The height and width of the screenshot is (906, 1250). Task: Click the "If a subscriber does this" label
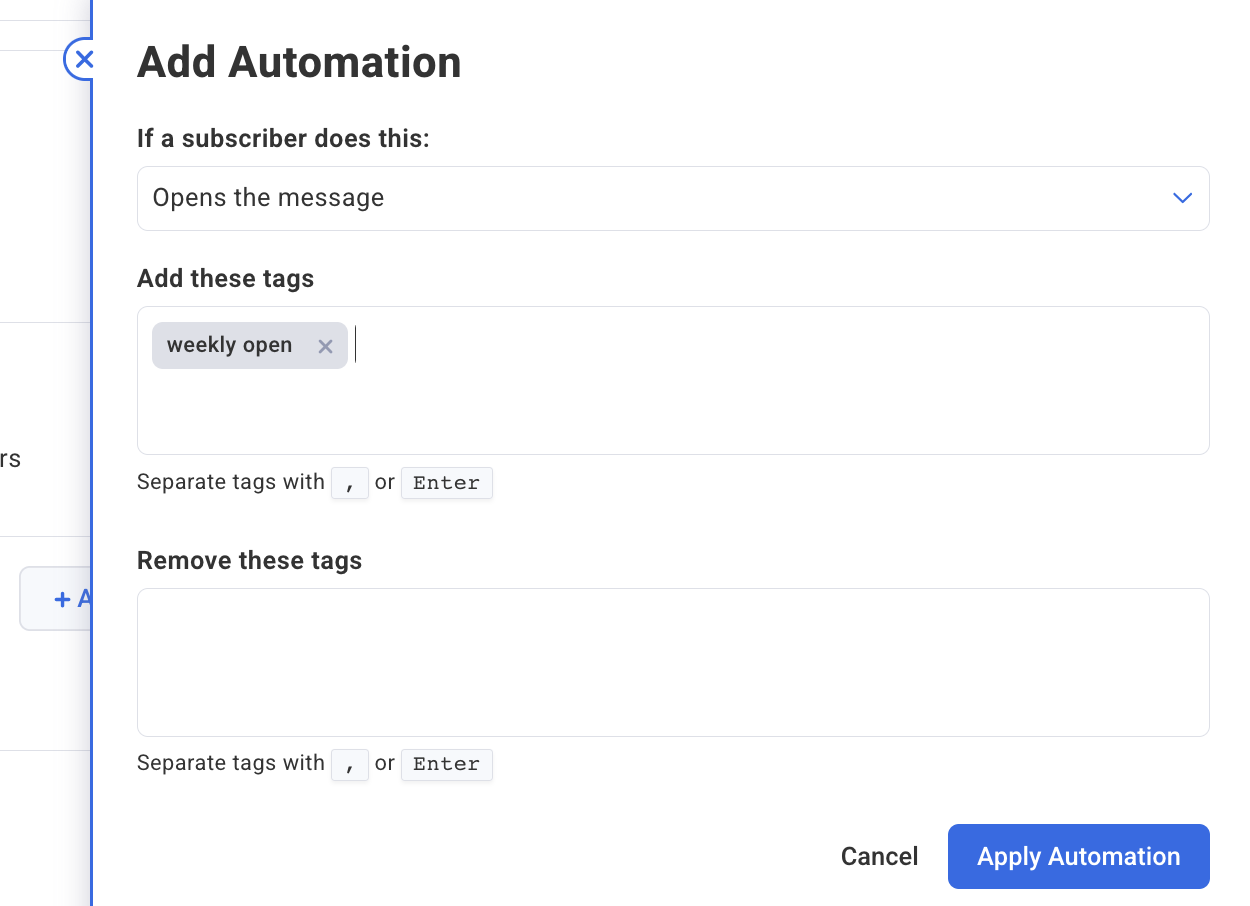point(283,138)
